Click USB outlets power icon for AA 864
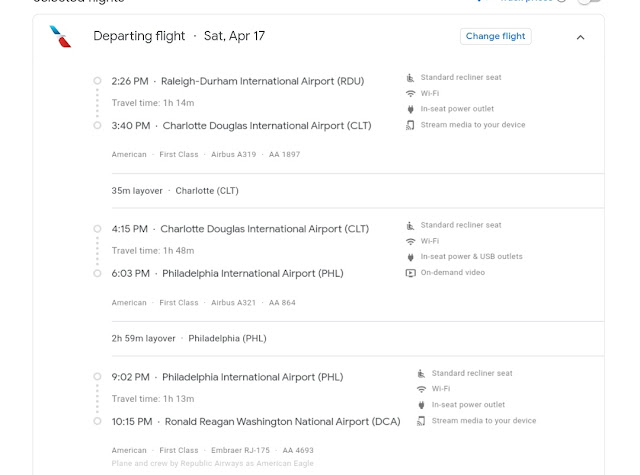640x475 pixels. point(410,257)
